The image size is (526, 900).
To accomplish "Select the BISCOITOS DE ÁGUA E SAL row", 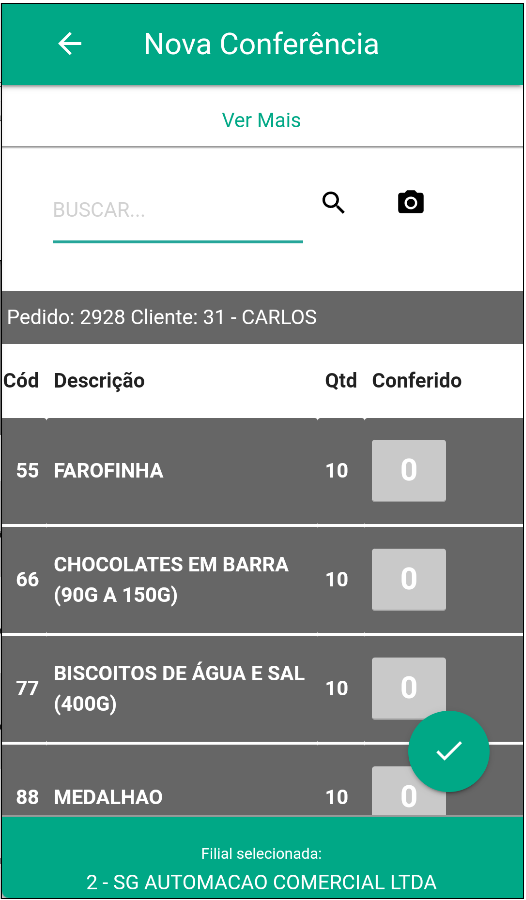I will 262,688.
